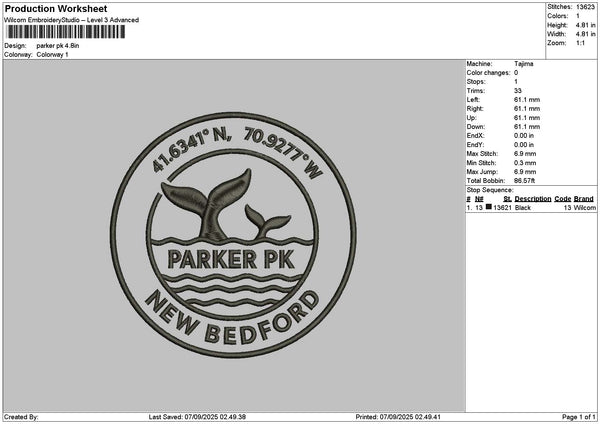Click the 'NEW BEDFORD' curved text

tap(232, 318)
